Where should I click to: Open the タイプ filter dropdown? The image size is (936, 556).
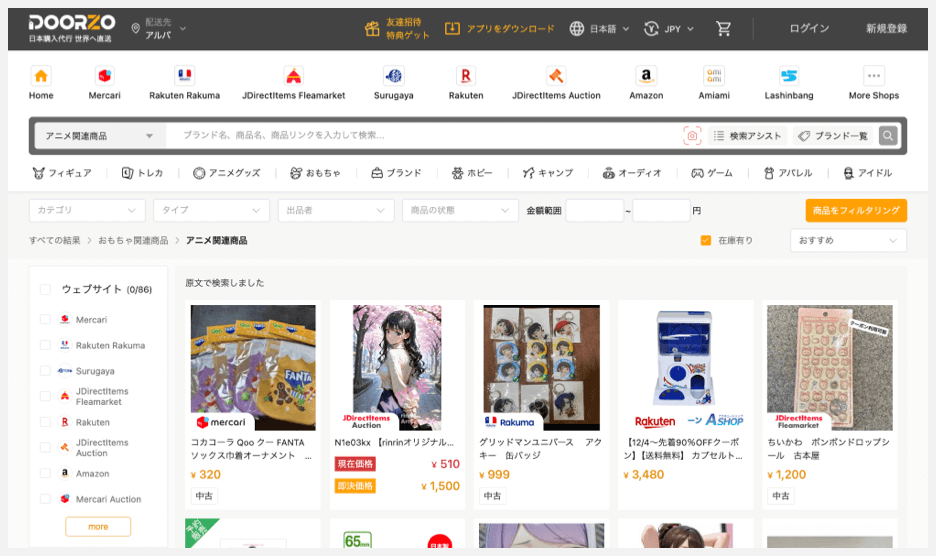point(211,210)
